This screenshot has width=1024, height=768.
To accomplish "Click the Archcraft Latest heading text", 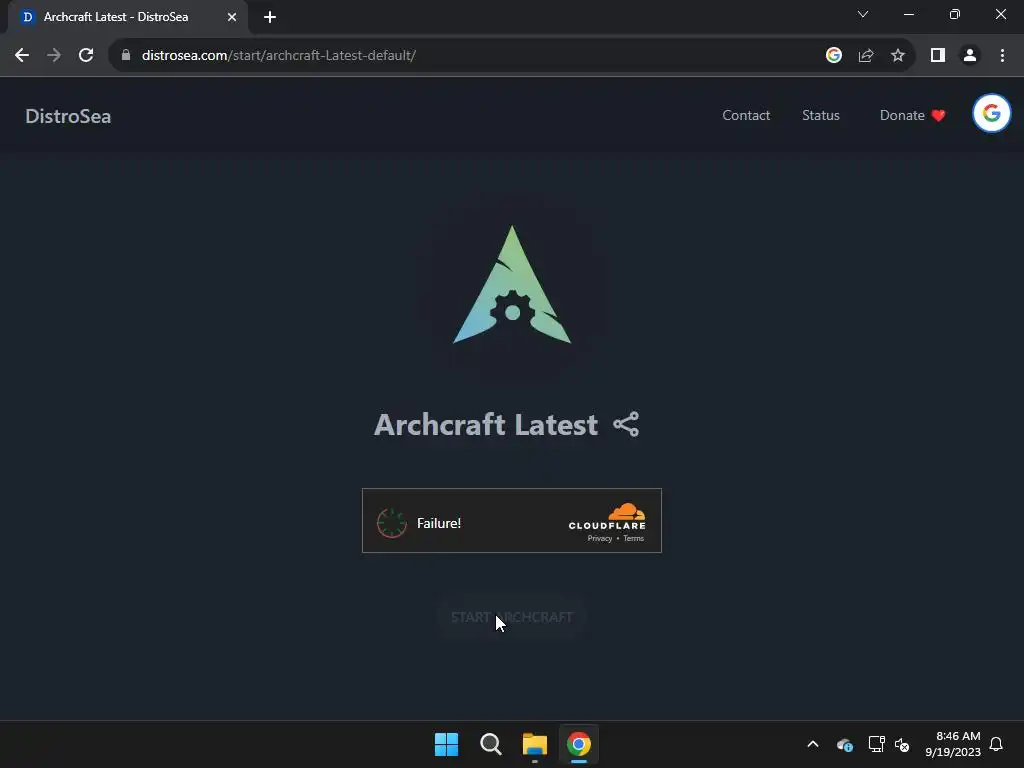I will (486, 424).
